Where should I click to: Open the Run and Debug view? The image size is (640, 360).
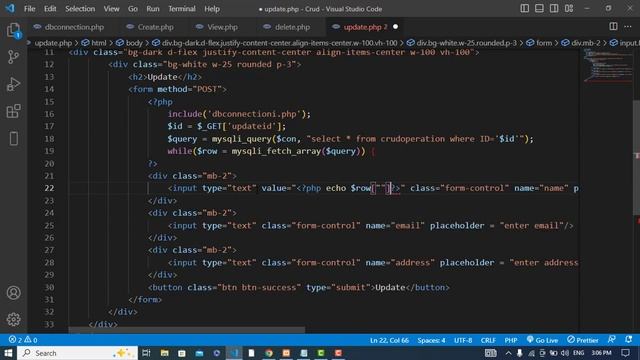13,84
